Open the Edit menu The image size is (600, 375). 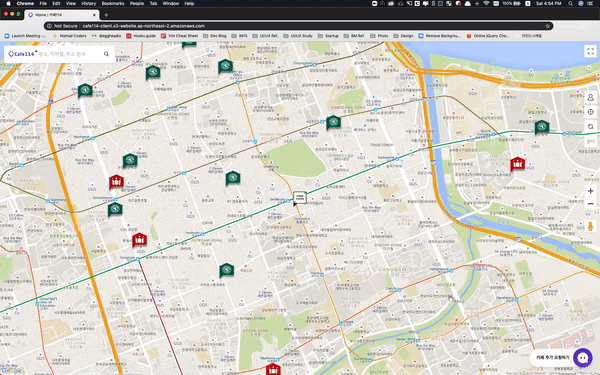56,3
